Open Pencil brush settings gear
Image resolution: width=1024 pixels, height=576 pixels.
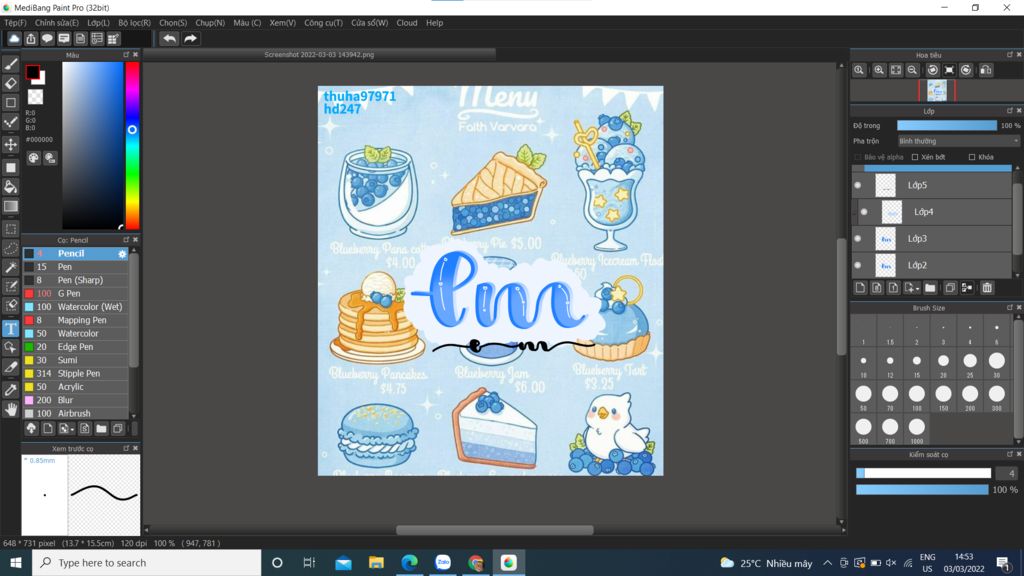click(122, 253)
